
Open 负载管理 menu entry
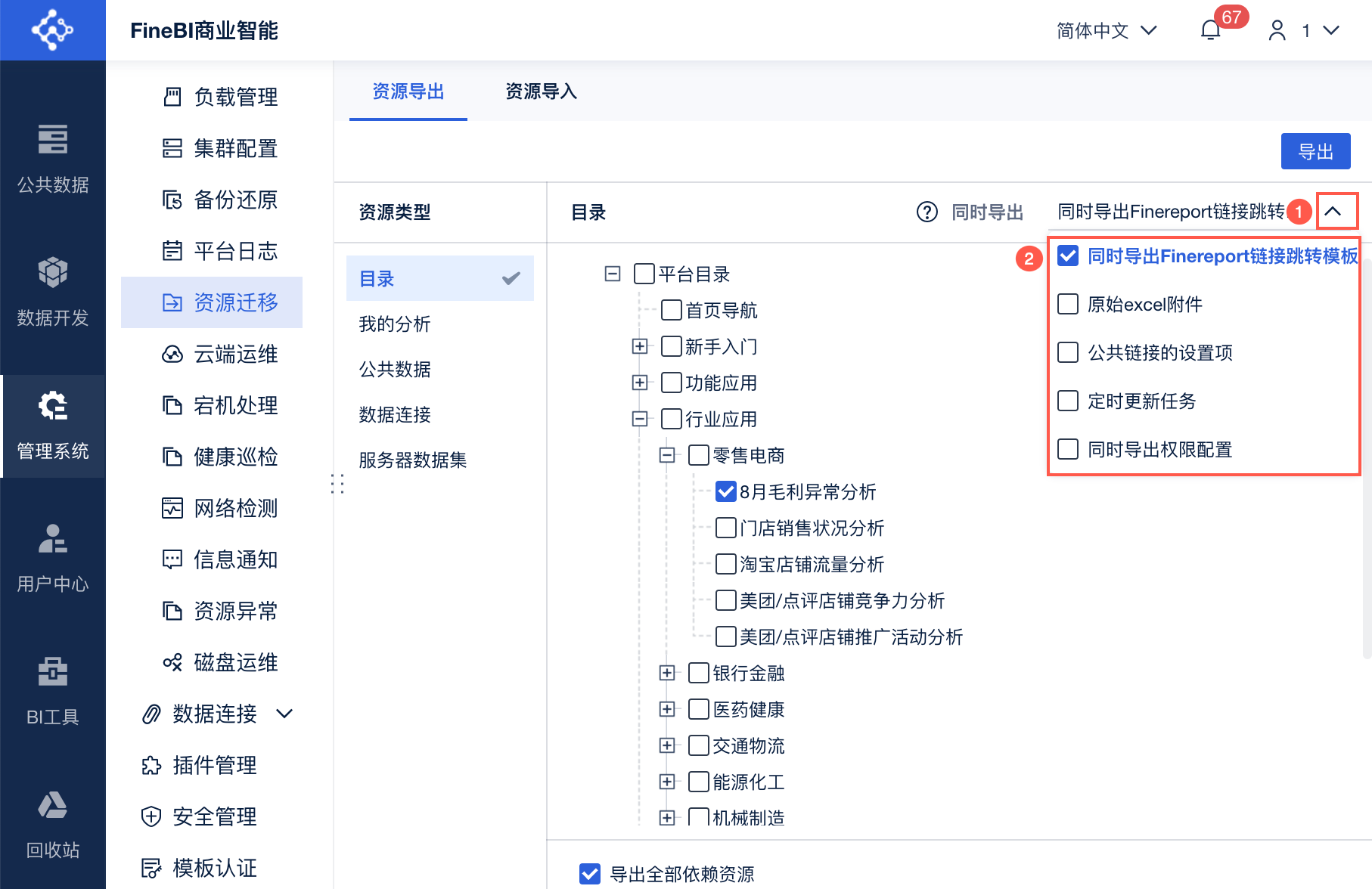point(212,97)
